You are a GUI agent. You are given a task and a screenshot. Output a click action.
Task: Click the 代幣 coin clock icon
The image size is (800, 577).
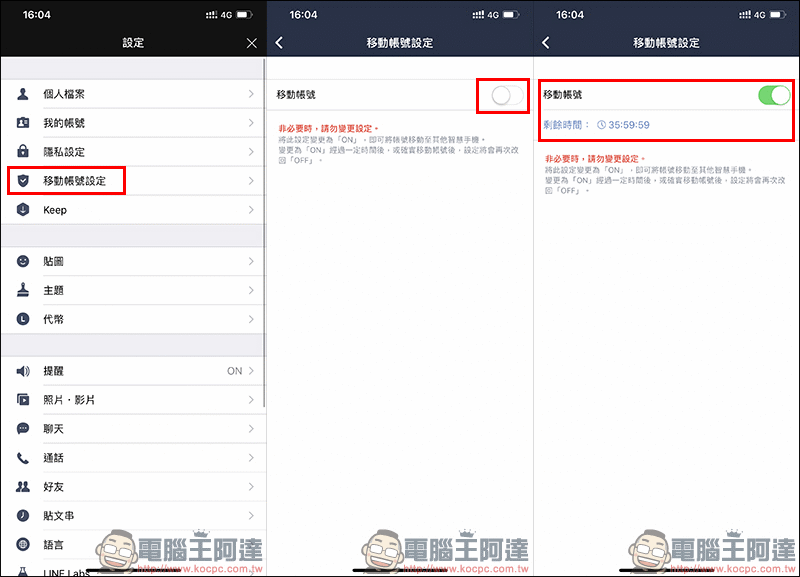[22, 319]
